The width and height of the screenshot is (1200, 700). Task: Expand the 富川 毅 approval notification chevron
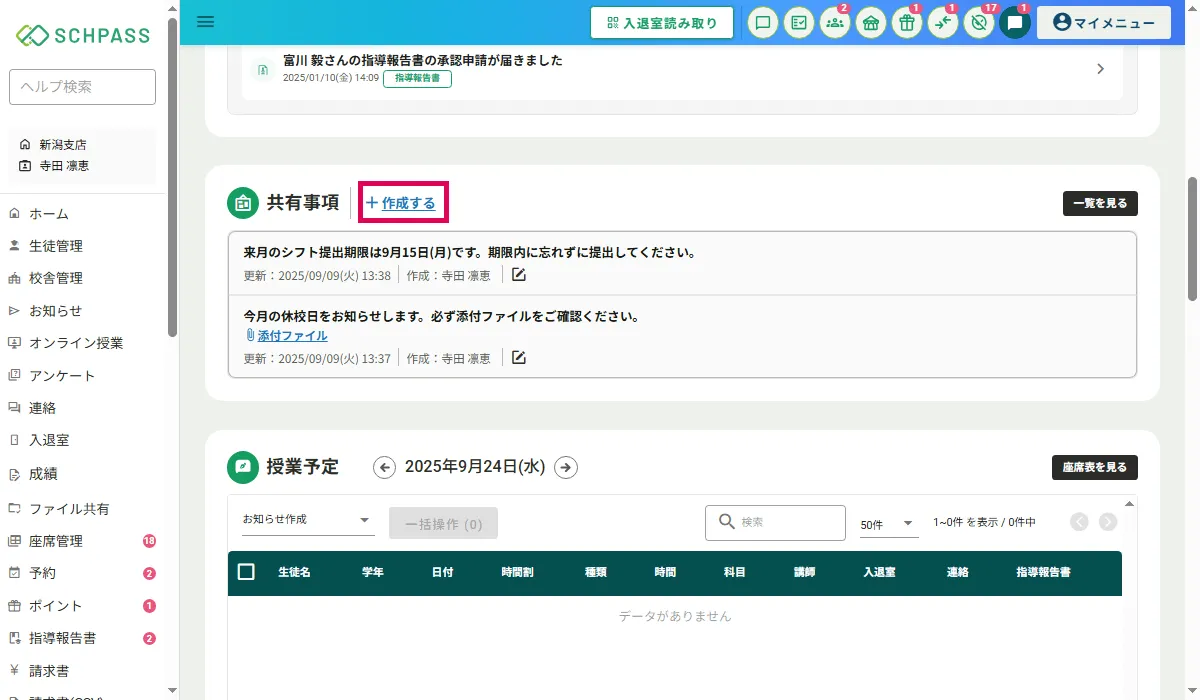(x=1100, y=69)
